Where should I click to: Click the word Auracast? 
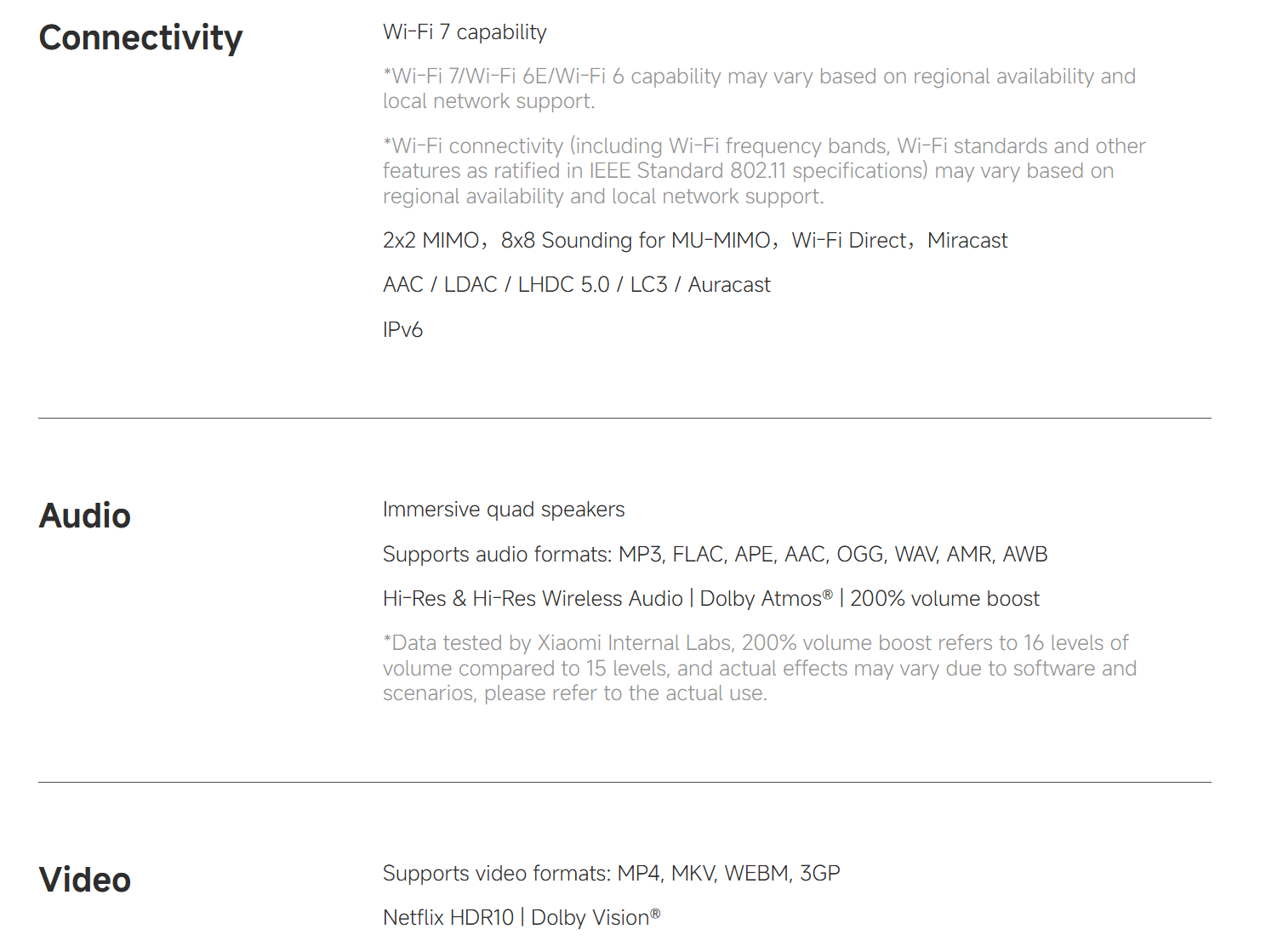point(729,285)
